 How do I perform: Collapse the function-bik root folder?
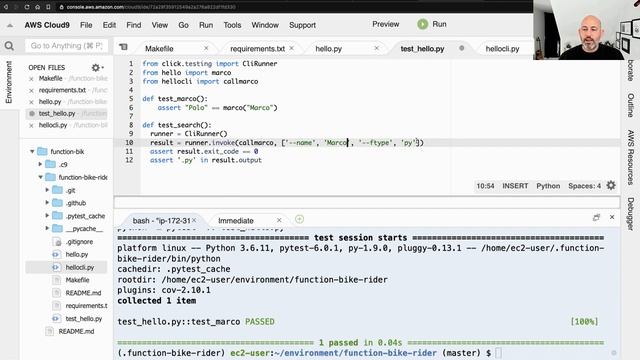click(32, 151)
